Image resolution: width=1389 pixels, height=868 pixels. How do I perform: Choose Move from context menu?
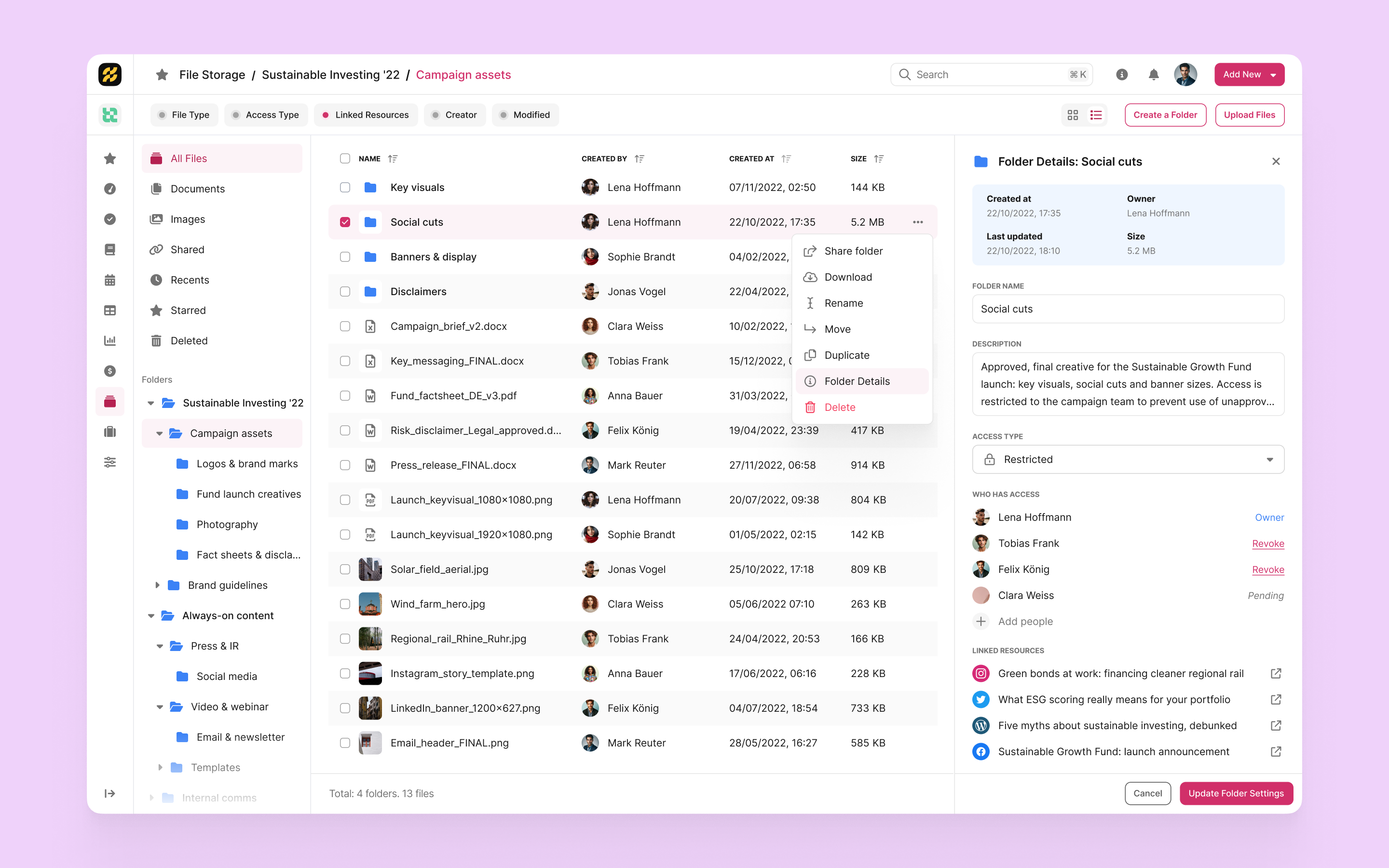click(x=862, y=329)
